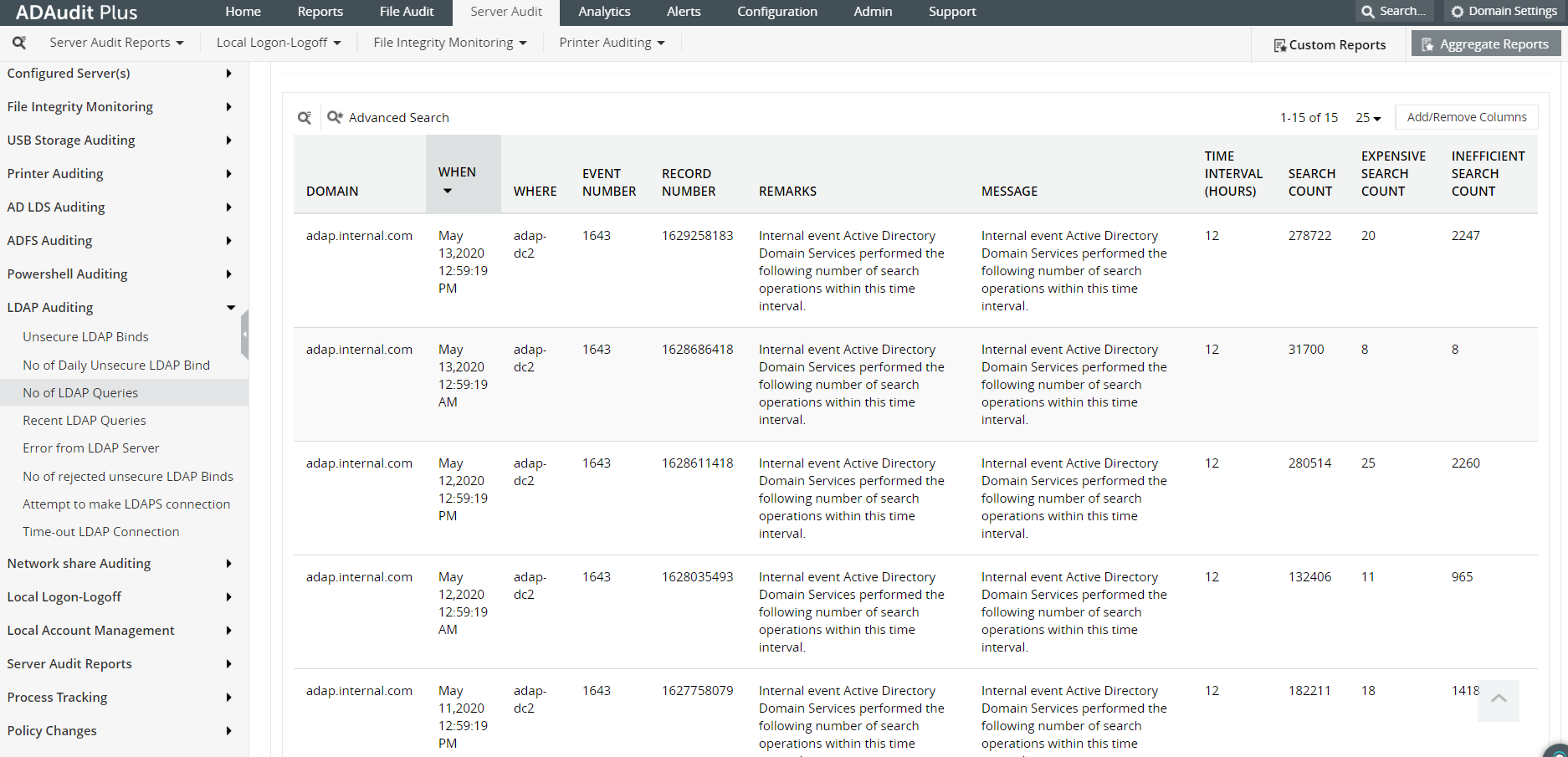This screenshot has width=1568, height=757.
Task: Click Add/Remove Columns button
Action: (1466, 117)
